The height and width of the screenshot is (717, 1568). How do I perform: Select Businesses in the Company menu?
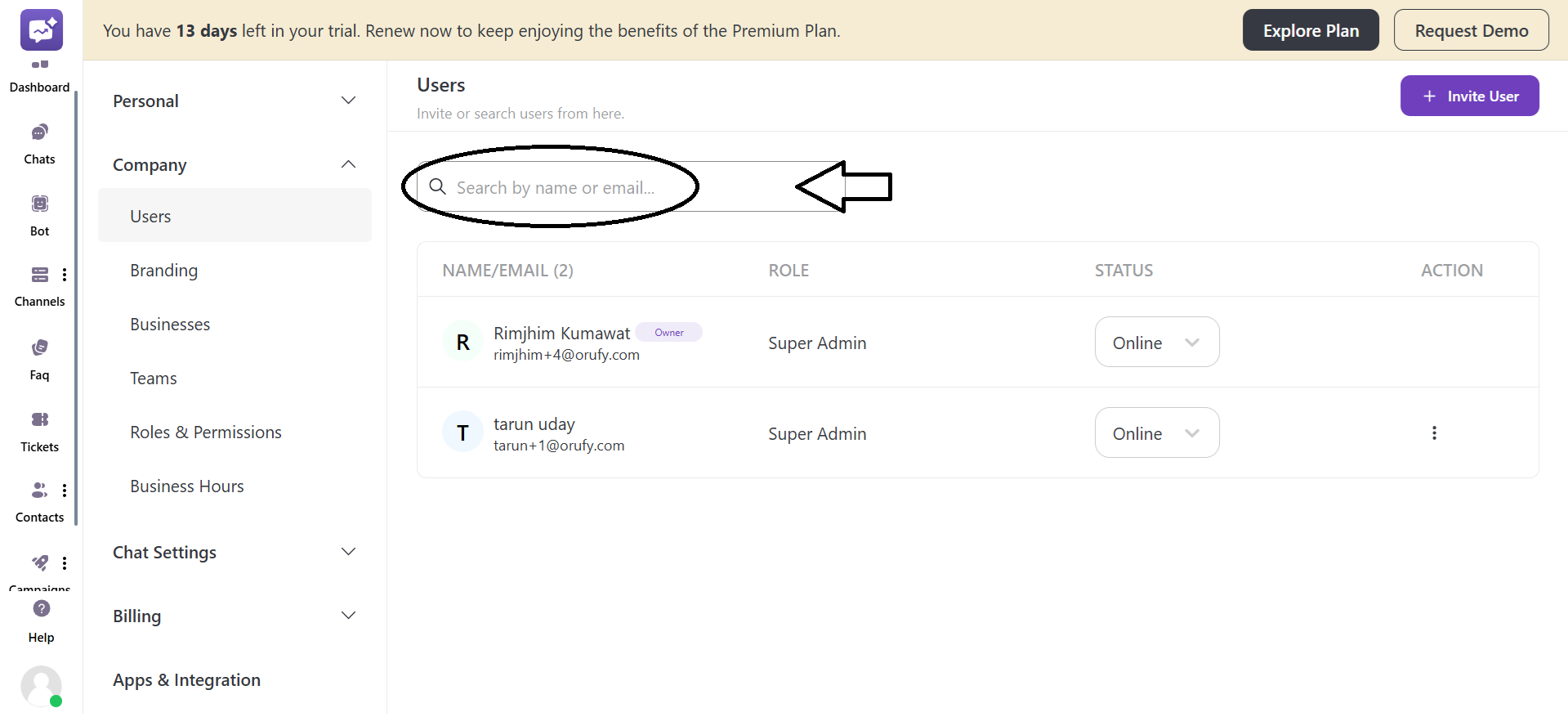pyautogui.click(x=170, y=325)
